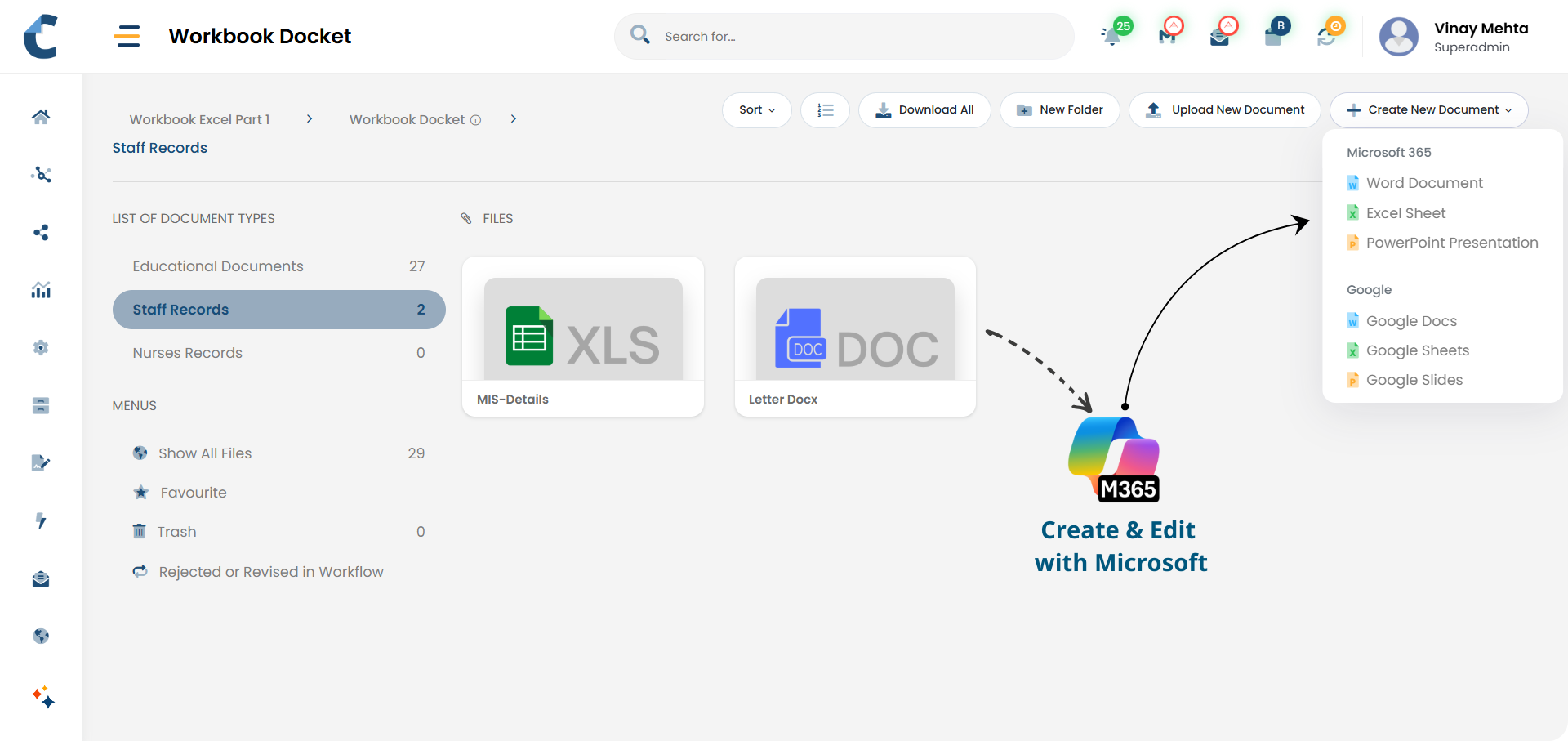Open Vinay Mehta profile menu
This screenshot has height=741, width=1568.
(x=1454, y=37)
